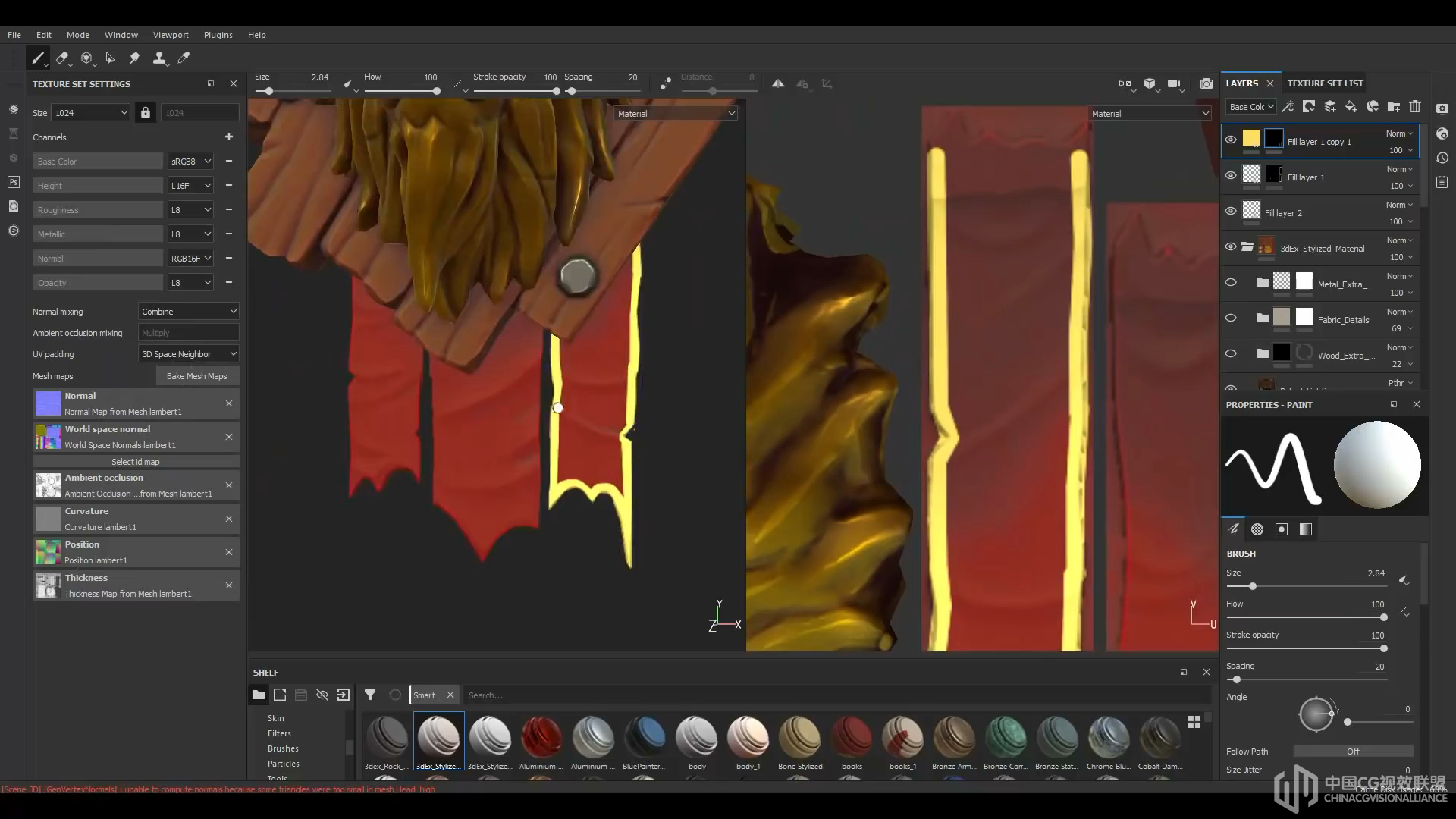Open texture Size 1024 dropdown
The width and height of the screenshot is (1456, 819).
click(x=91, y=112)
